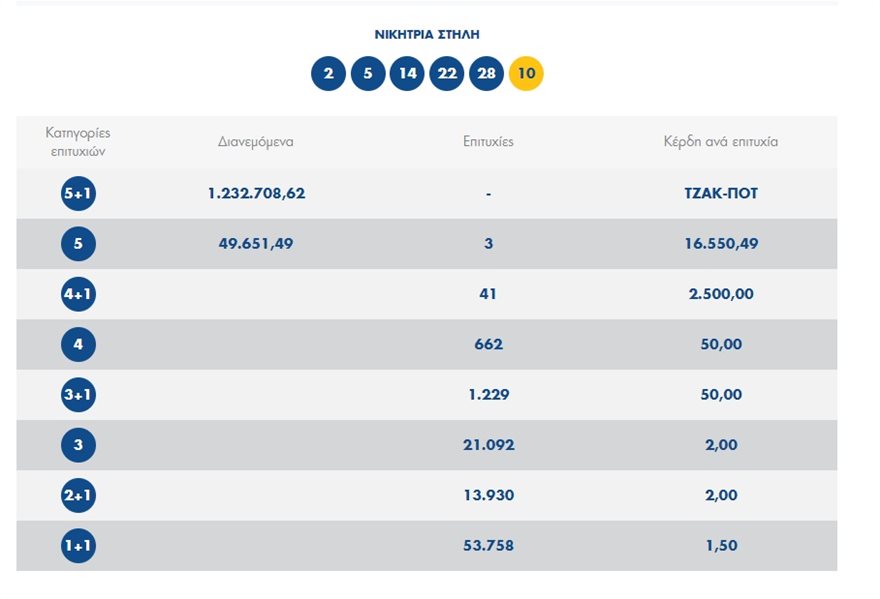Click the 1+1 category badge
This screenshot has width=880, height=599.
(78, 546)
